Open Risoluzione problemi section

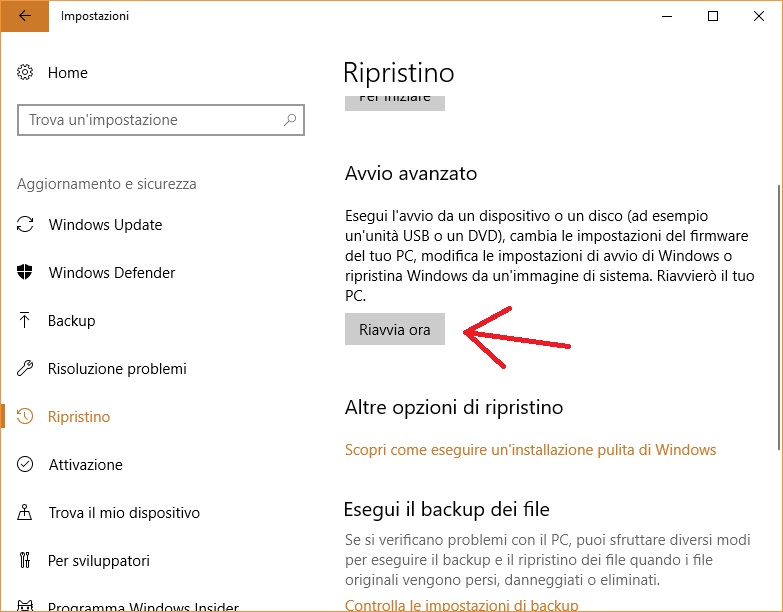pyautogui.click(x=117, y=368)
